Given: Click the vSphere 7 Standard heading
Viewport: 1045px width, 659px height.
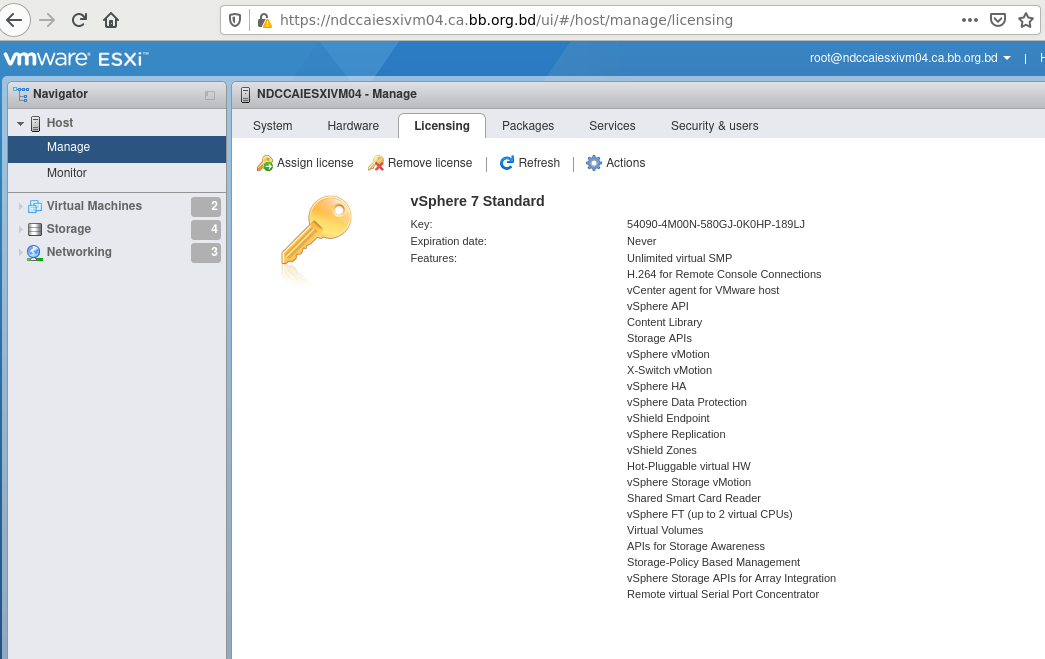Looking at the screenshot, I should [477, 201].
